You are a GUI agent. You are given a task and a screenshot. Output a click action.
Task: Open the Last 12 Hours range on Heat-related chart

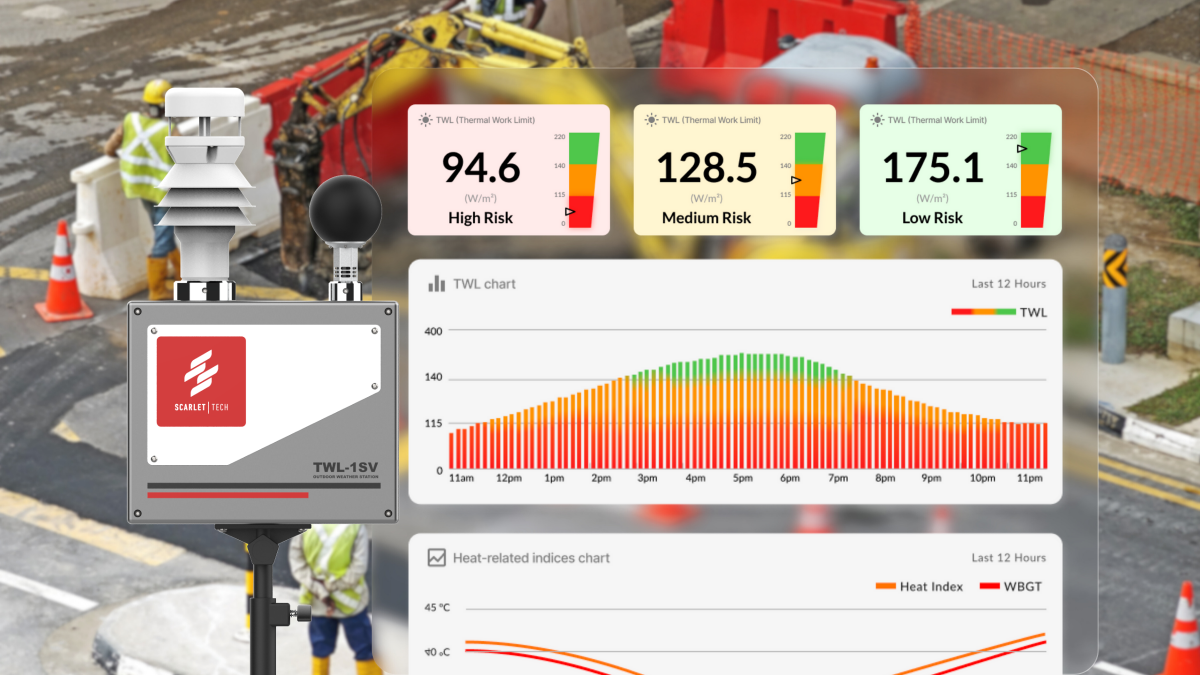(x=1008, y=558)
